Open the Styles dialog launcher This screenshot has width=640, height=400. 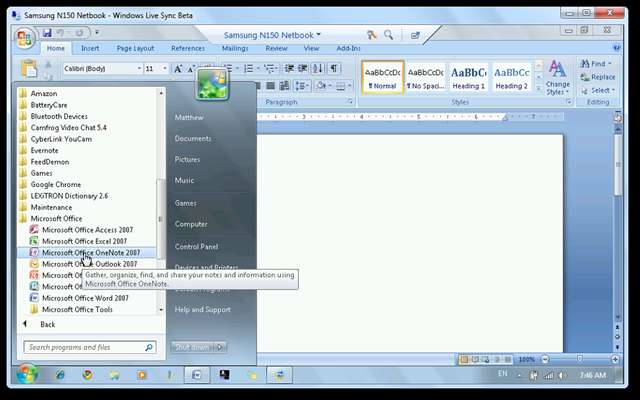coord(569,102)
